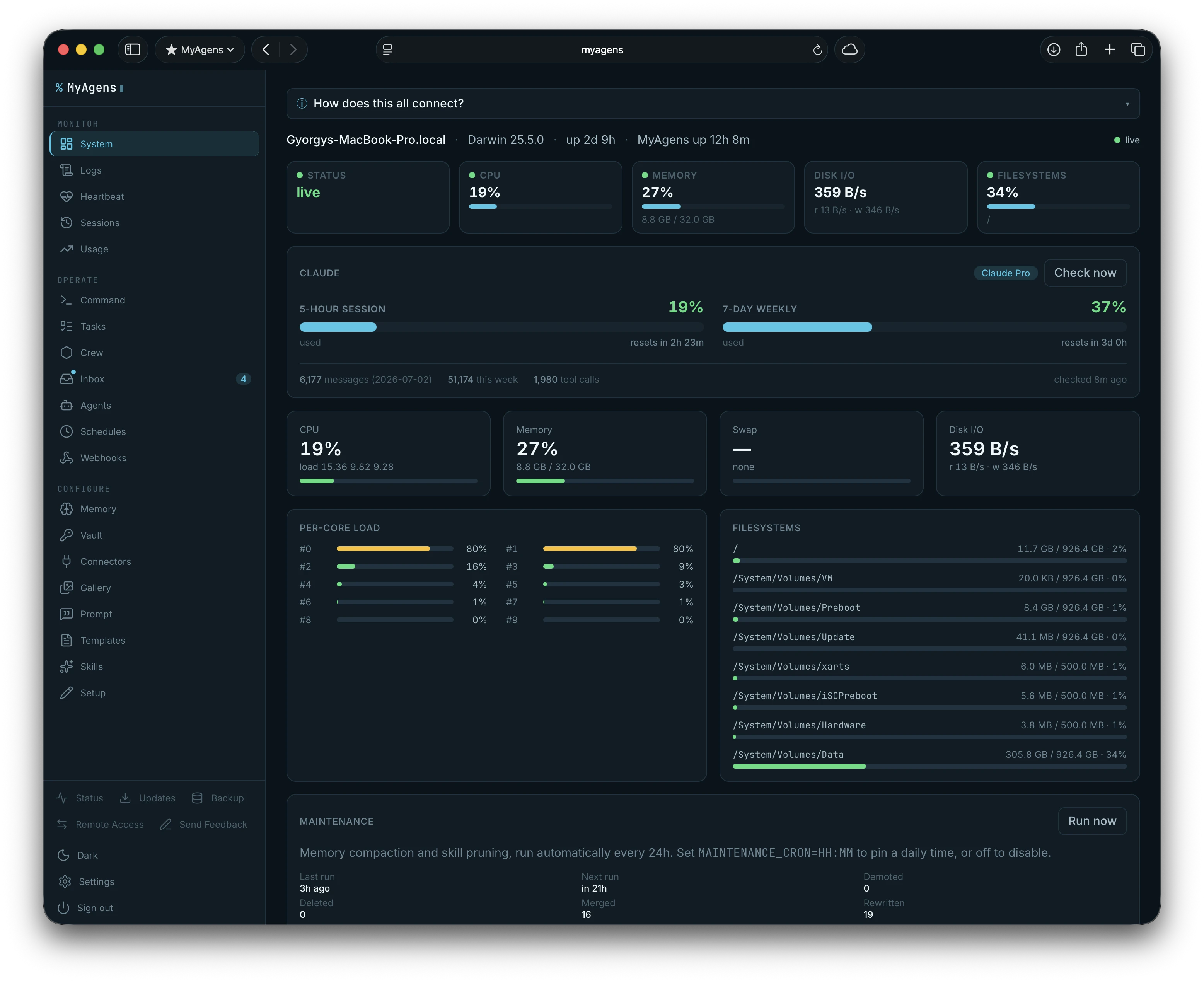Click the iCloud tabs cloud button

849,49
